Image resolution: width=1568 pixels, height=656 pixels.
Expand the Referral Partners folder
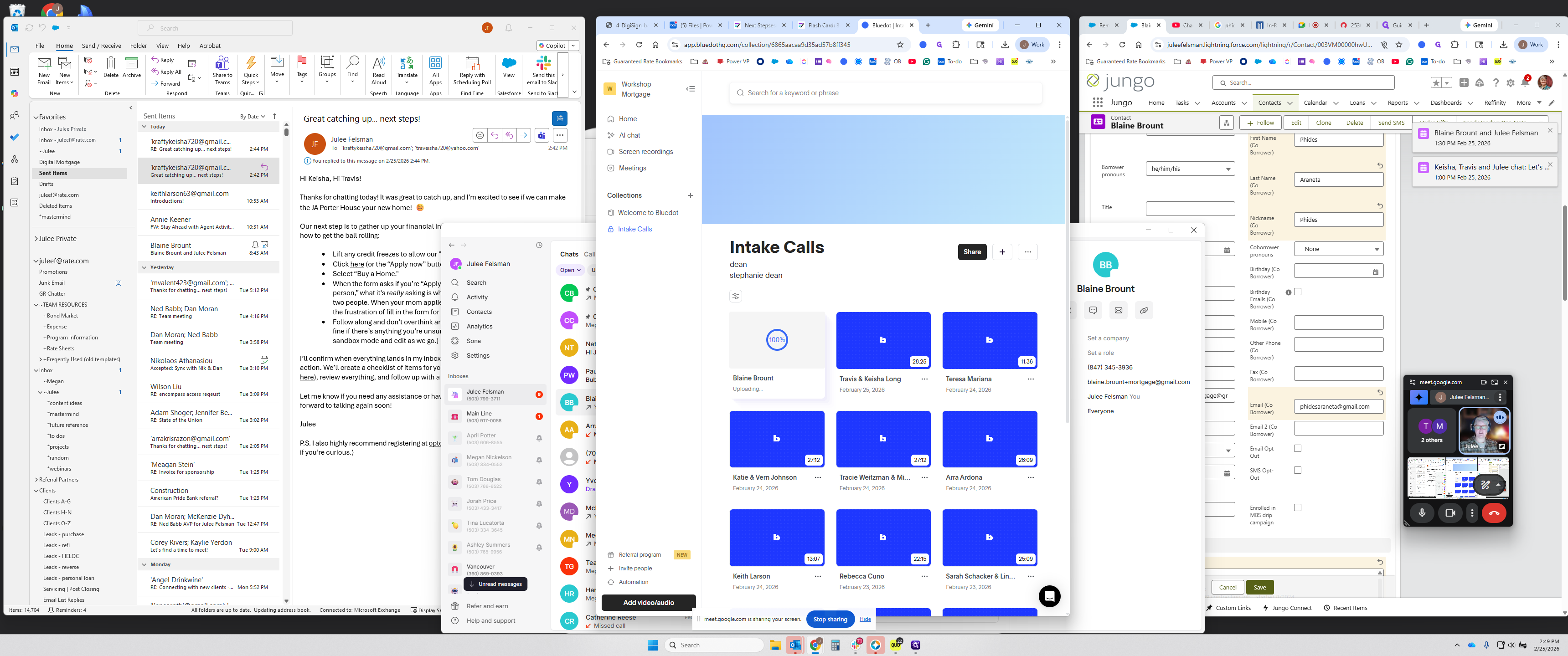[x=36, y=480]
